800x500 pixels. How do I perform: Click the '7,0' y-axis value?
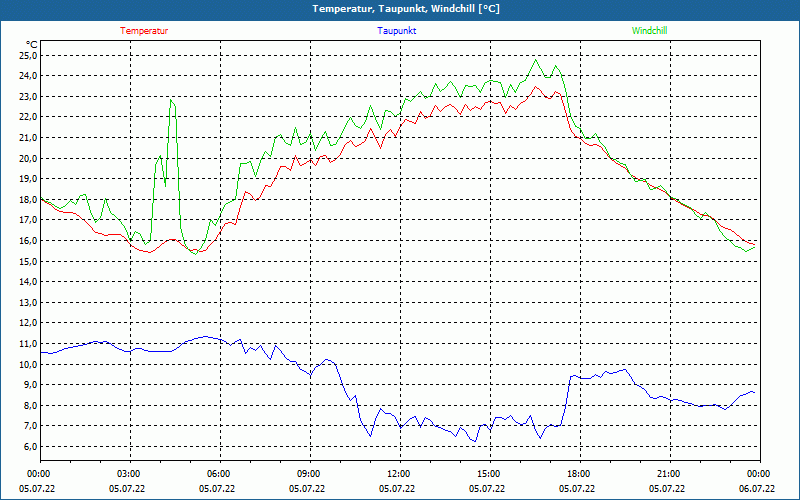point(31,426)
